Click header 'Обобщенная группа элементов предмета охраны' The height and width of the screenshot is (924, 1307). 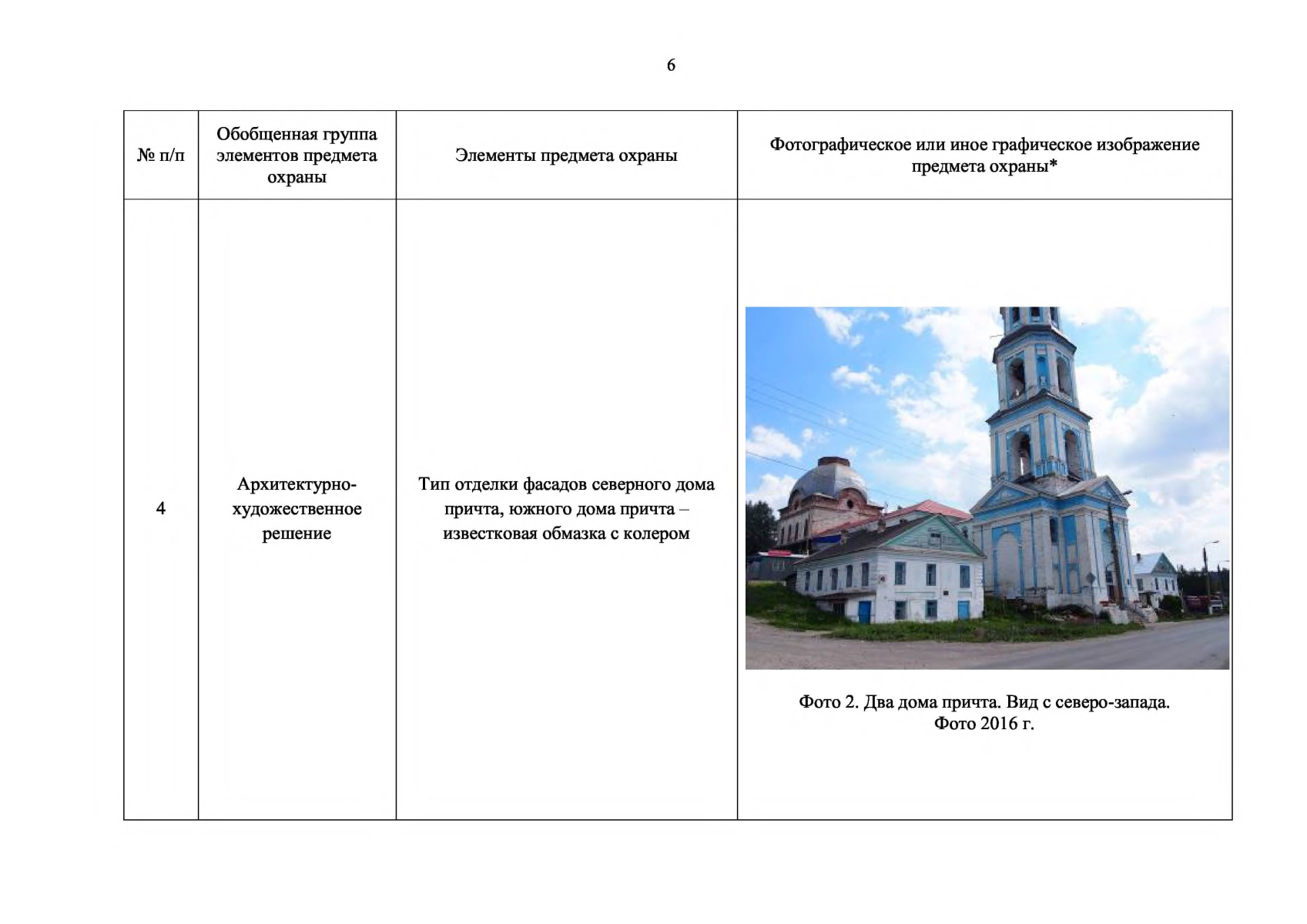click(x=297, y=156)
